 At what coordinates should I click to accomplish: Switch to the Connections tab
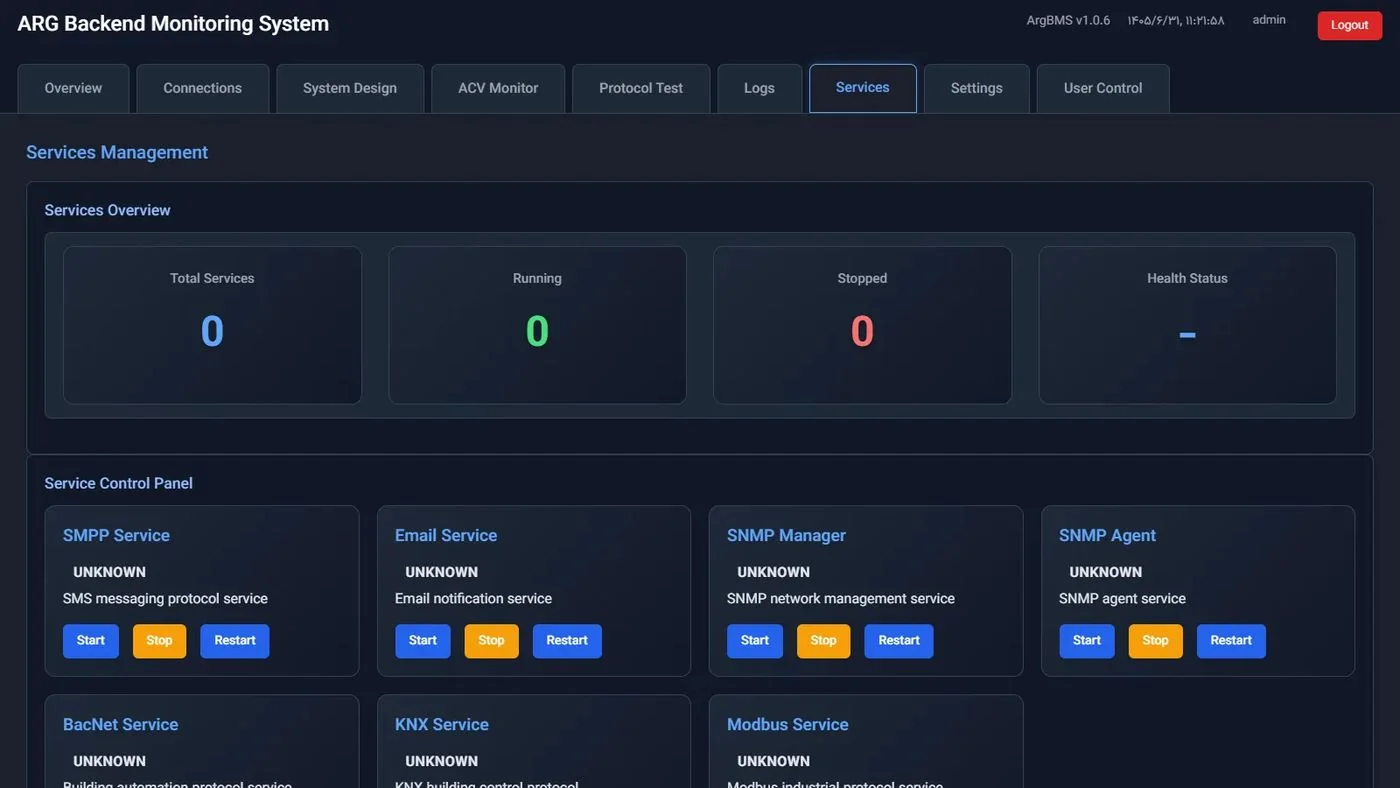203,88
